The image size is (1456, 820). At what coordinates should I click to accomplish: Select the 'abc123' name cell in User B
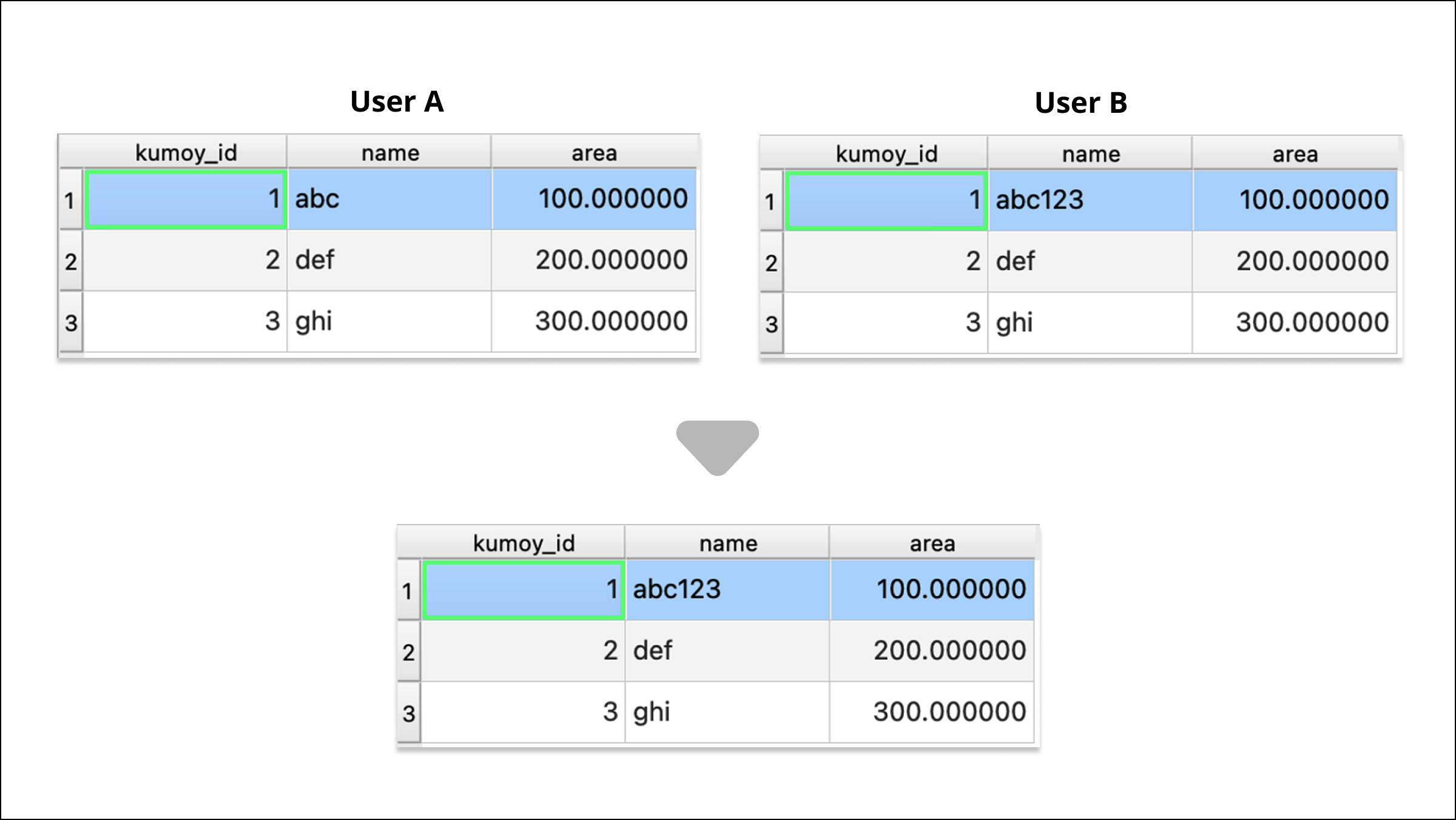(1090, 200)
